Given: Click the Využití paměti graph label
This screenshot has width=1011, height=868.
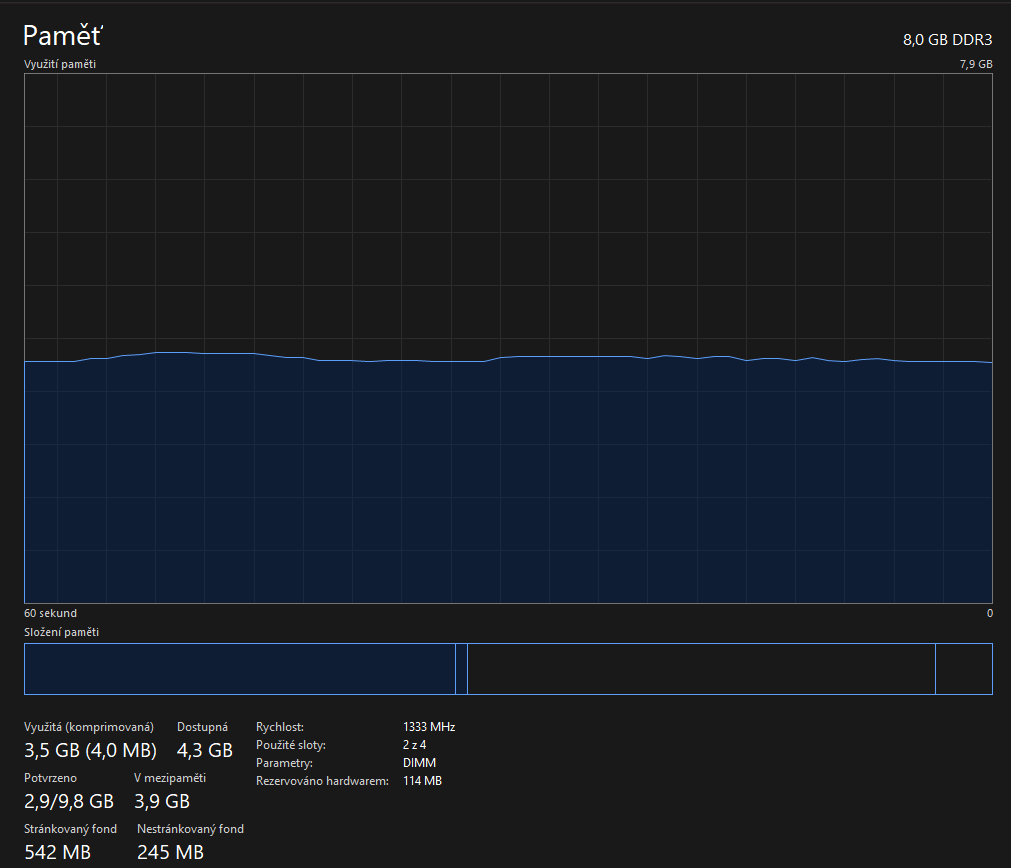Looking at the screenshot, I should (x=60, y=64).
